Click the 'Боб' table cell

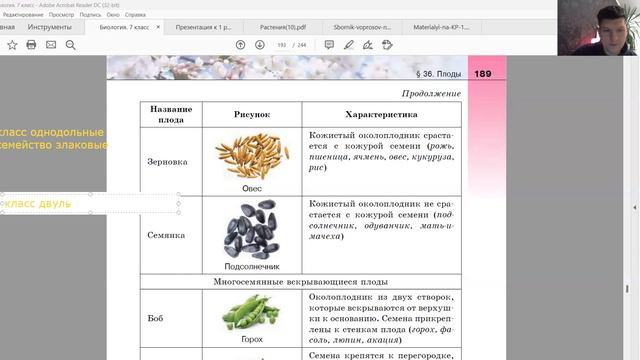[171, 318]
